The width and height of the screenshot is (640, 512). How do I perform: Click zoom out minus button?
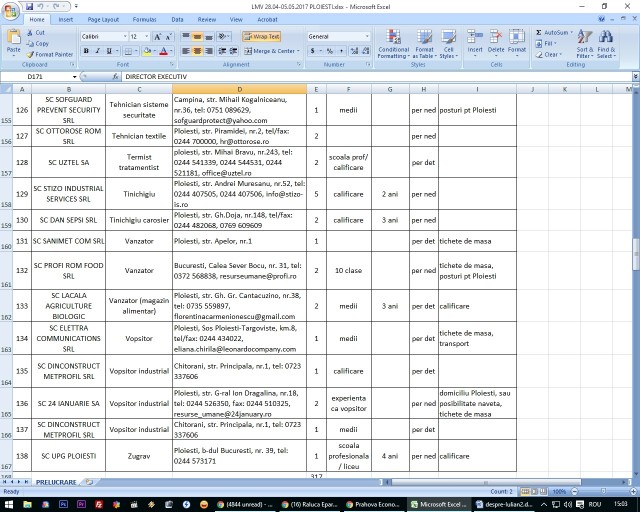coord(575,492)
